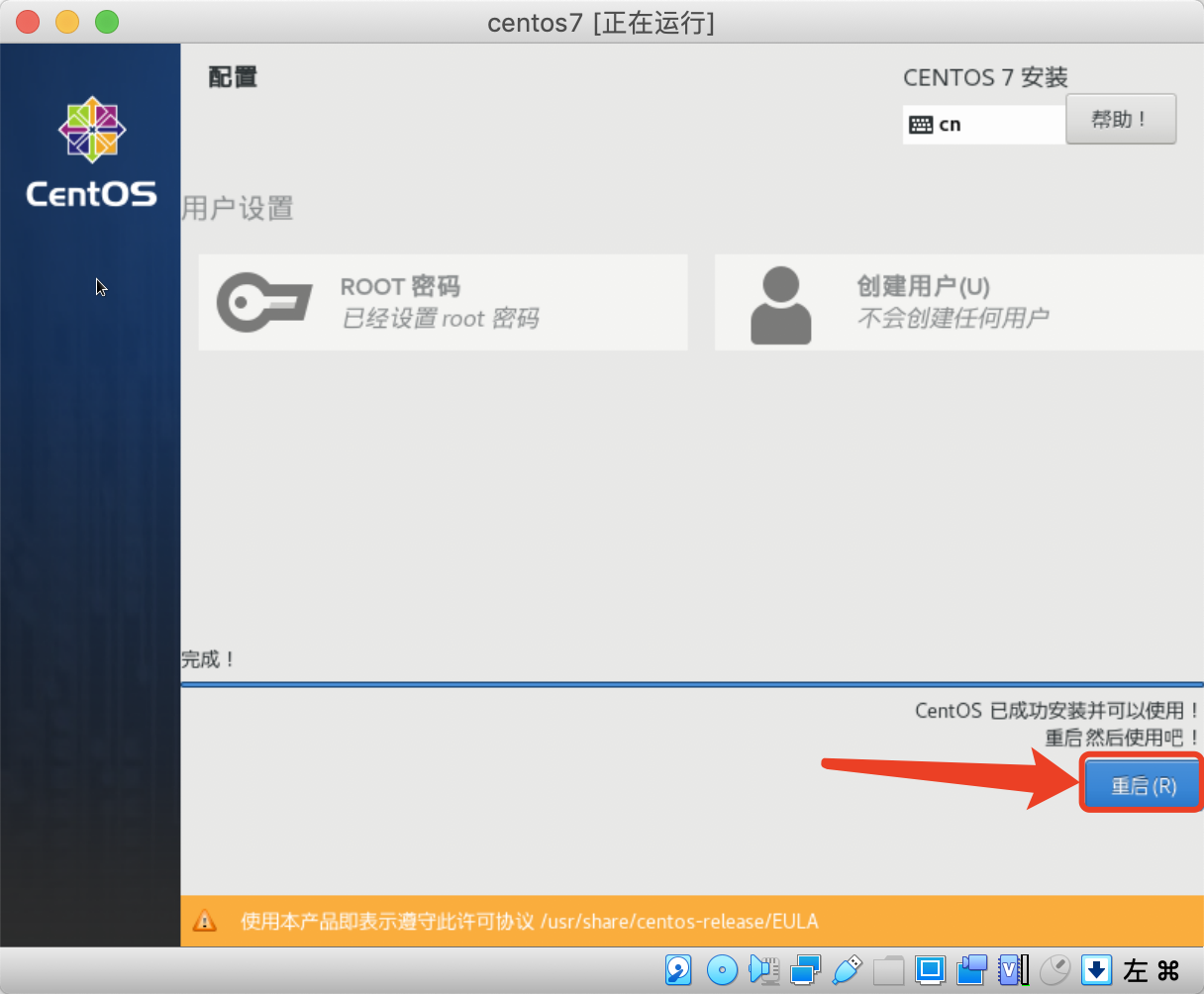This screenshot has height=994, width=1204.
Task: Open the 创建用户(U) user creation option
Action: [958, 302]
